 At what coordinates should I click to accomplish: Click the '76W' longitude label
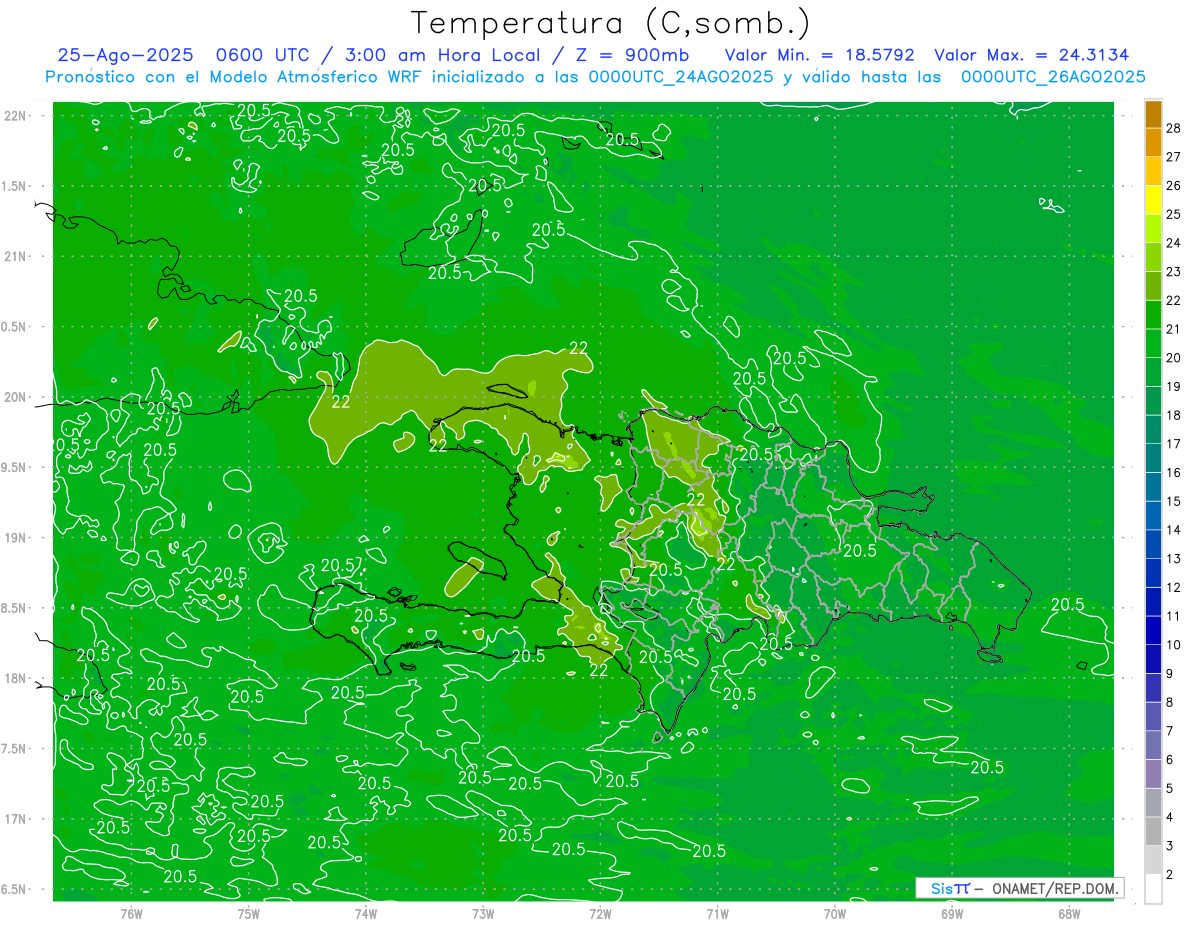pyautogui.click(x=131, y=913)
